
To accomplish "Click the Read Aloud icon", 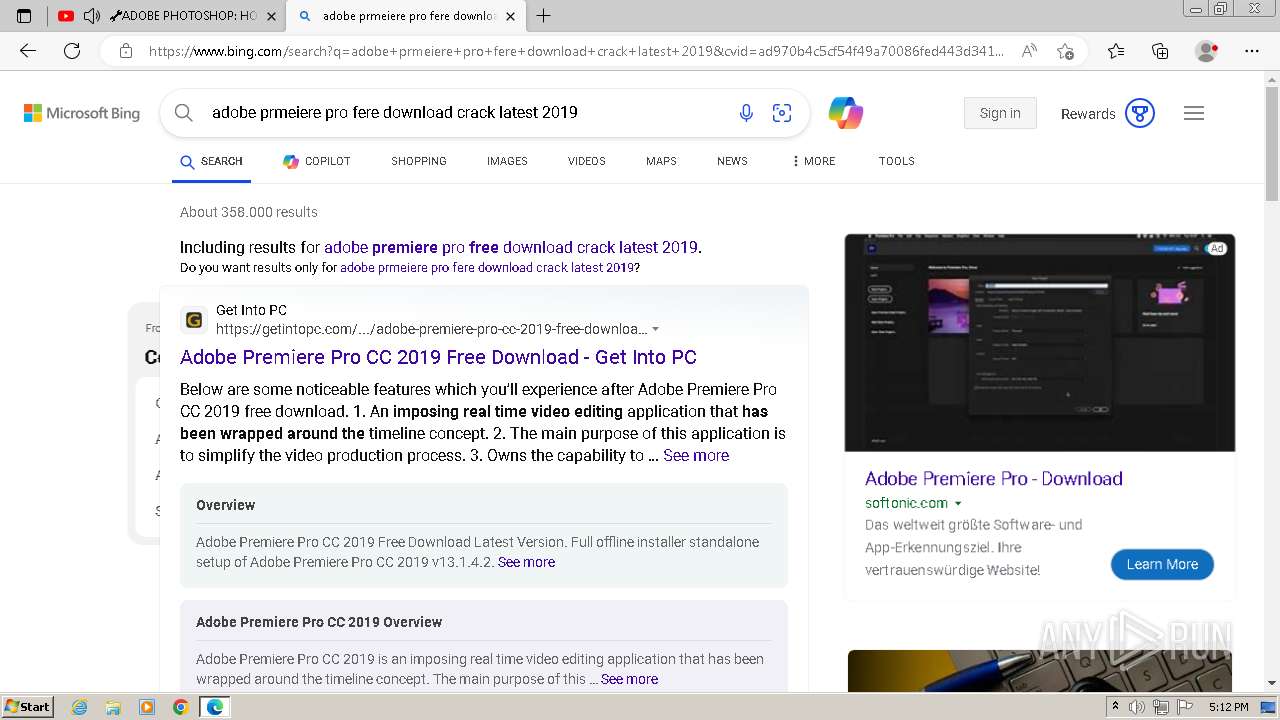I will click(x=1029, y=51).
